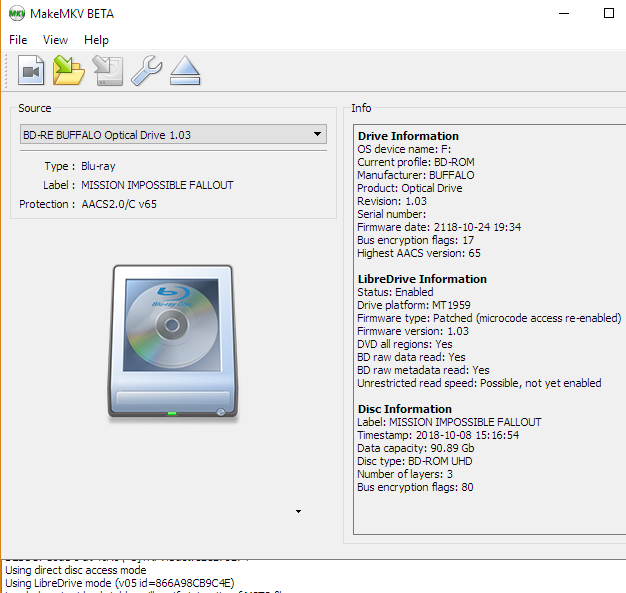Open the View menu

tap(55, 40)
